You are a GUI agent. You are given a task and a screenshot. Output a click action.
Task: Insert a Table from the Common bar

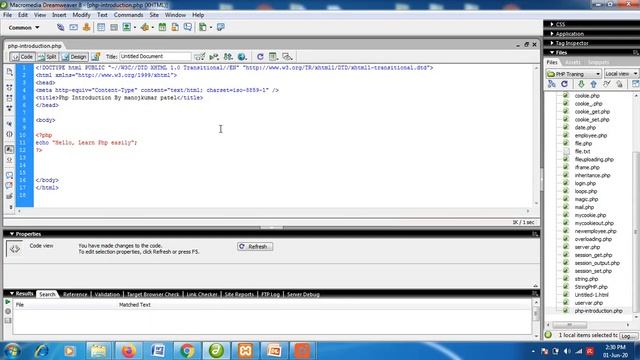[101, 27]
